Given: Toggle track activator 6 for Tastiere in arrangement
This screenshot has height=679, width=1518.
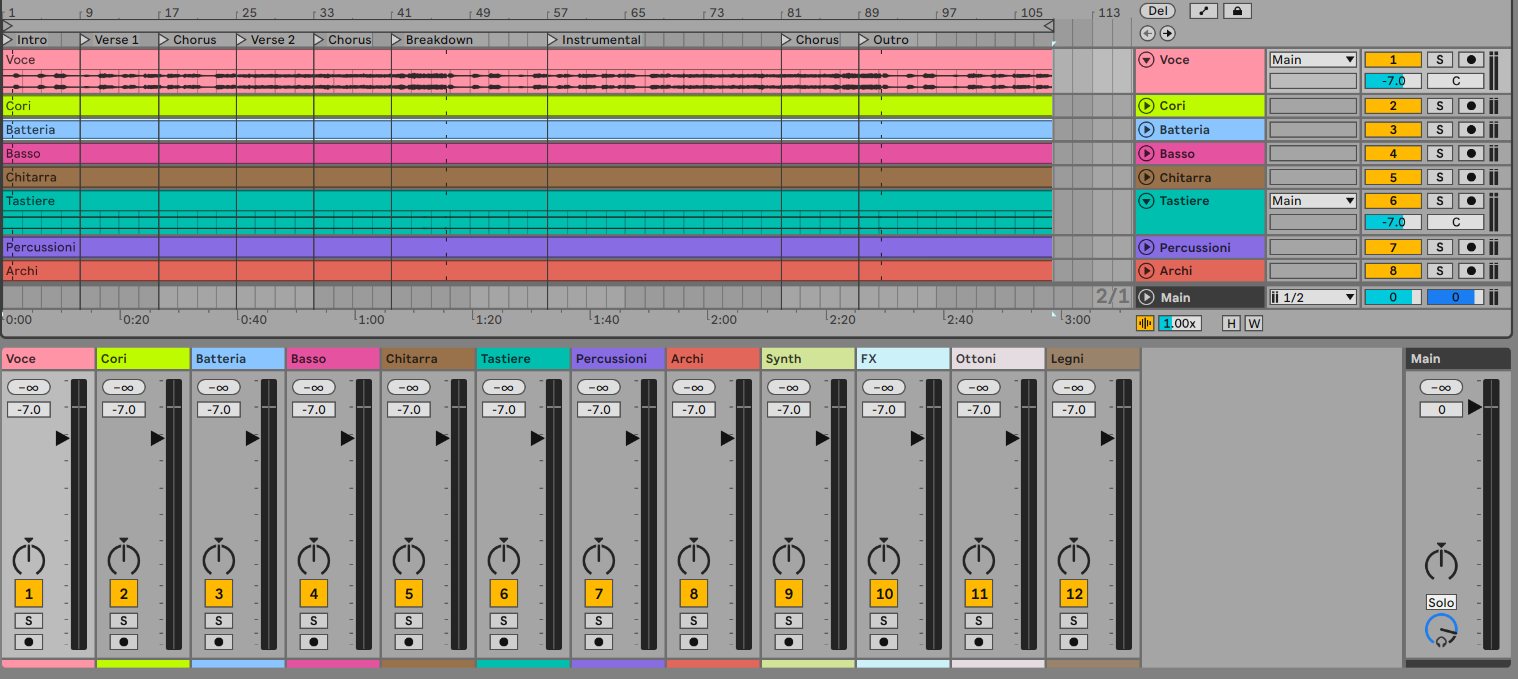Looking at the screenshot, I should pos(1393,201).
